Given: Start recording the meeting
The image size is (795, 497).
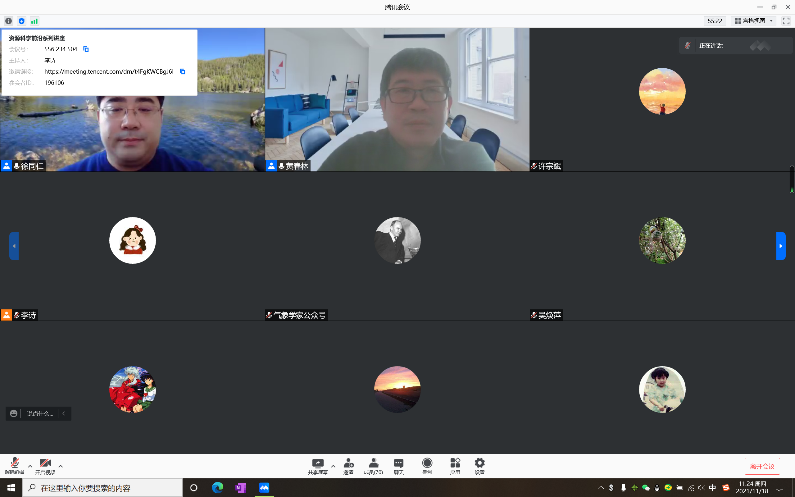Looking at the screenshot, I should 427,465.
